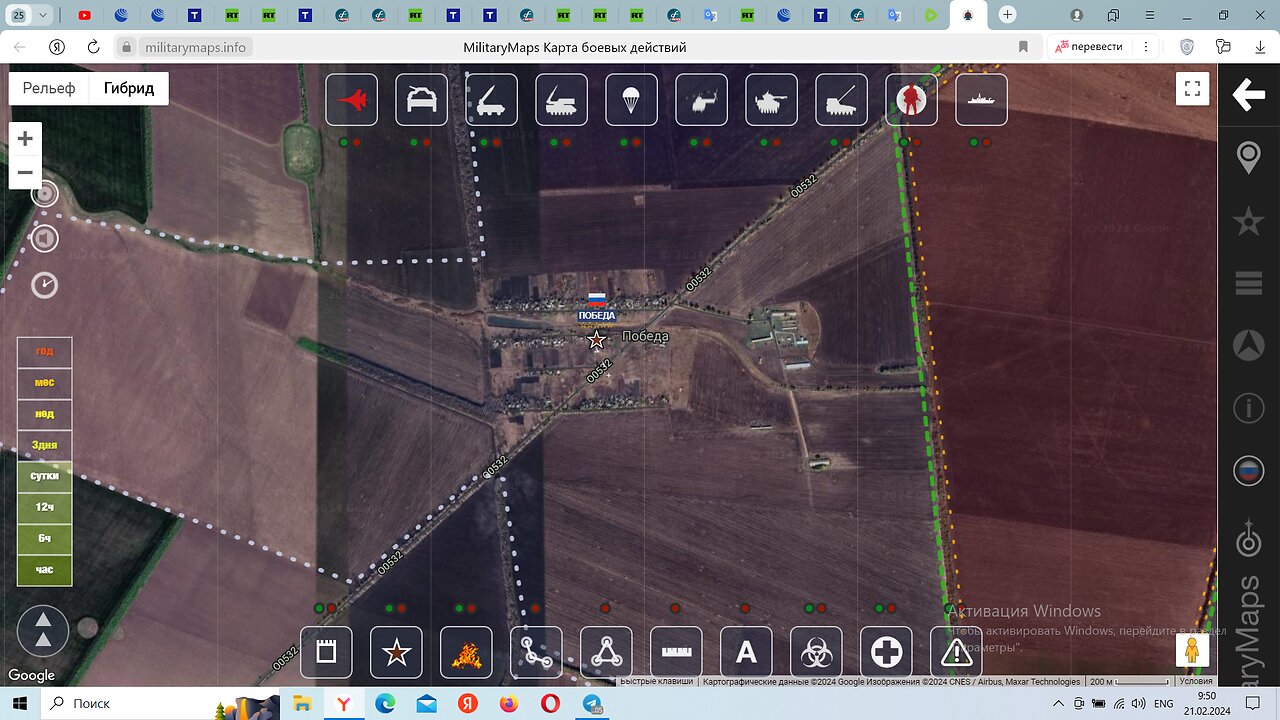Select the ruler measurement tool

pos(677,653)
